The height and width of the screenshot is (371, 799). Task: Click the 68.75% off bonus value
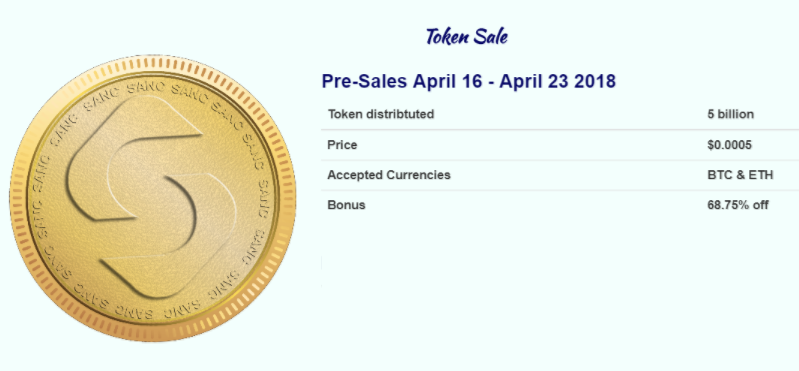(738, 205)
